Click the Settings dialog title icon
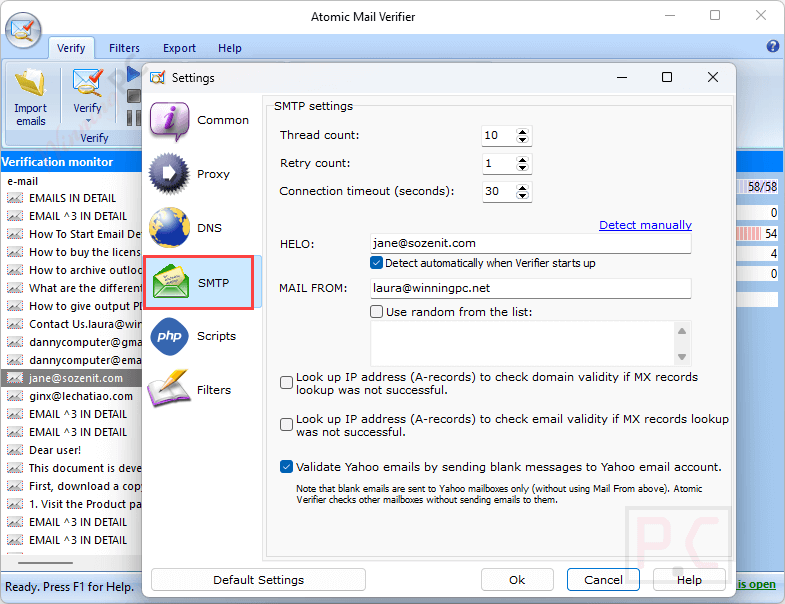The height and width of the screenshot is (604, 785). click(x=157, y=78)
